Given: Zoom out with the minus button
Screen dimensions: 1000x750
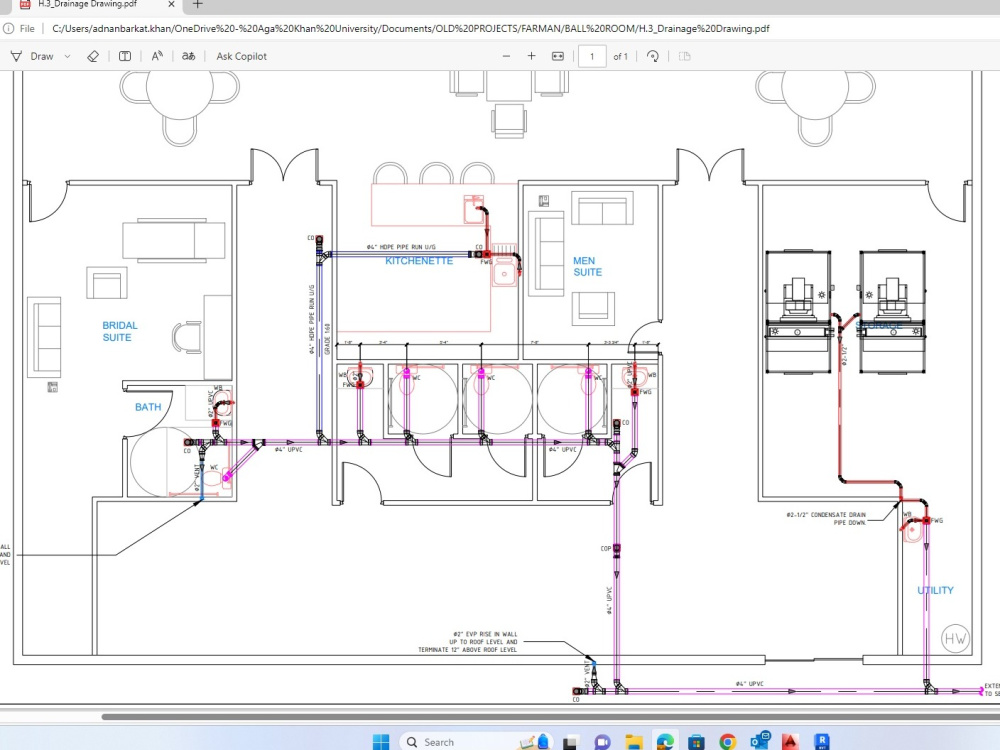Looking at the screenshot, I should click(506, 56).
